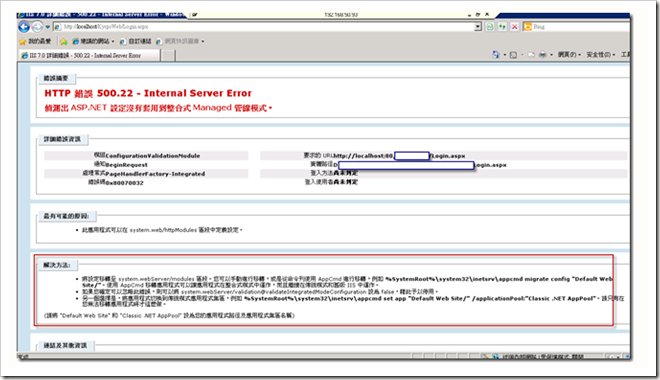Go to the home page via the Home icon

point(496,55)
